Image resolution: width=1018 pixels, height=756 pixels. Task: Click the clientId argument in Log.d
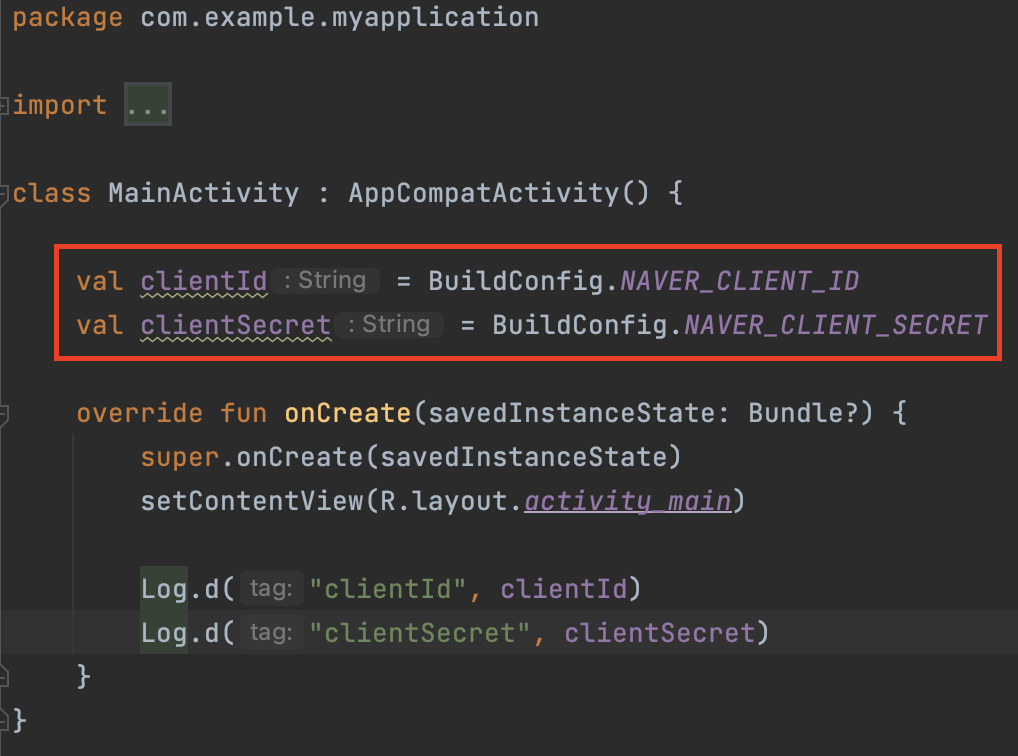[x=564, y=589]
